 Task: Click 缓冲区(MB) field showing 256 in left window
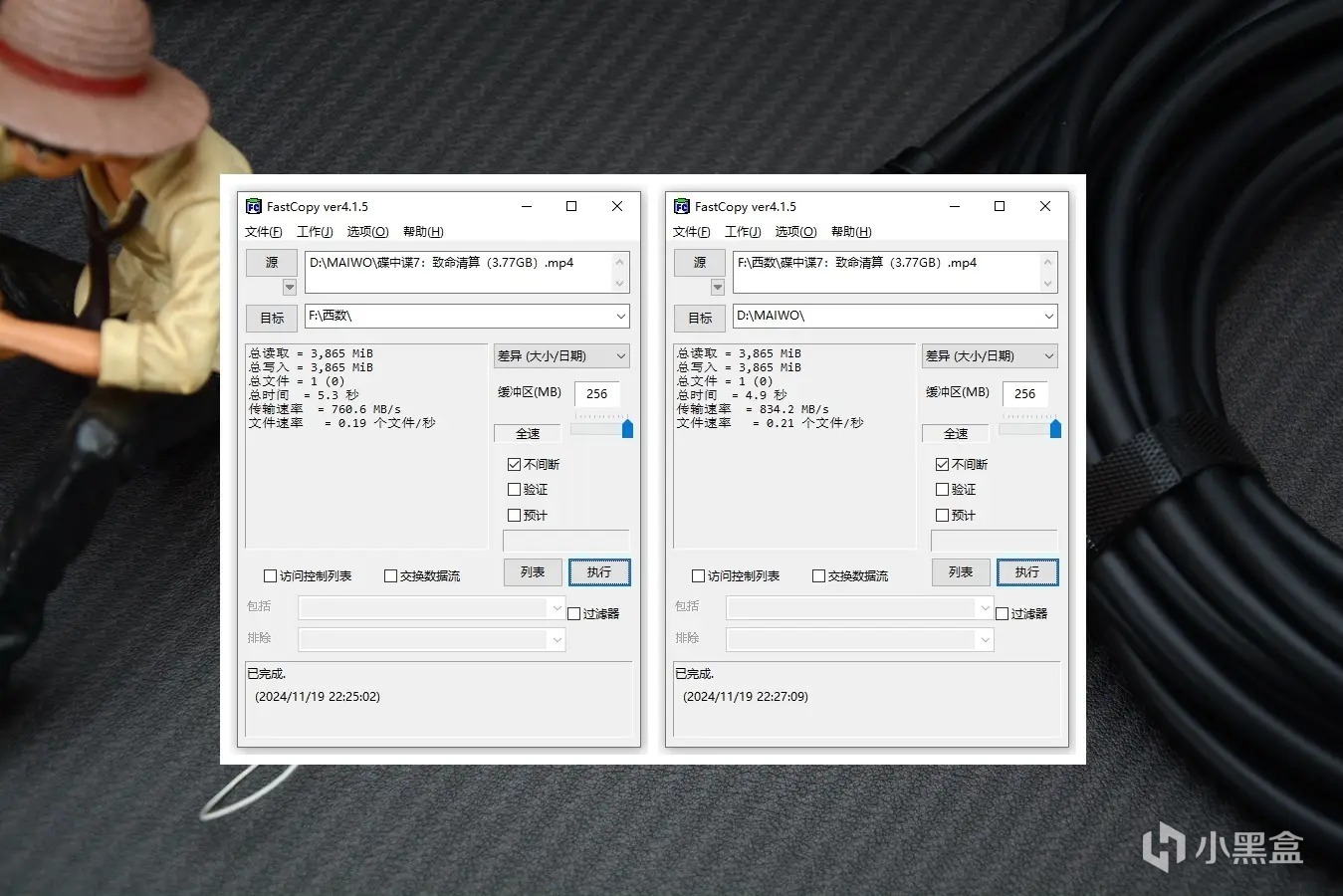[597, 394]
